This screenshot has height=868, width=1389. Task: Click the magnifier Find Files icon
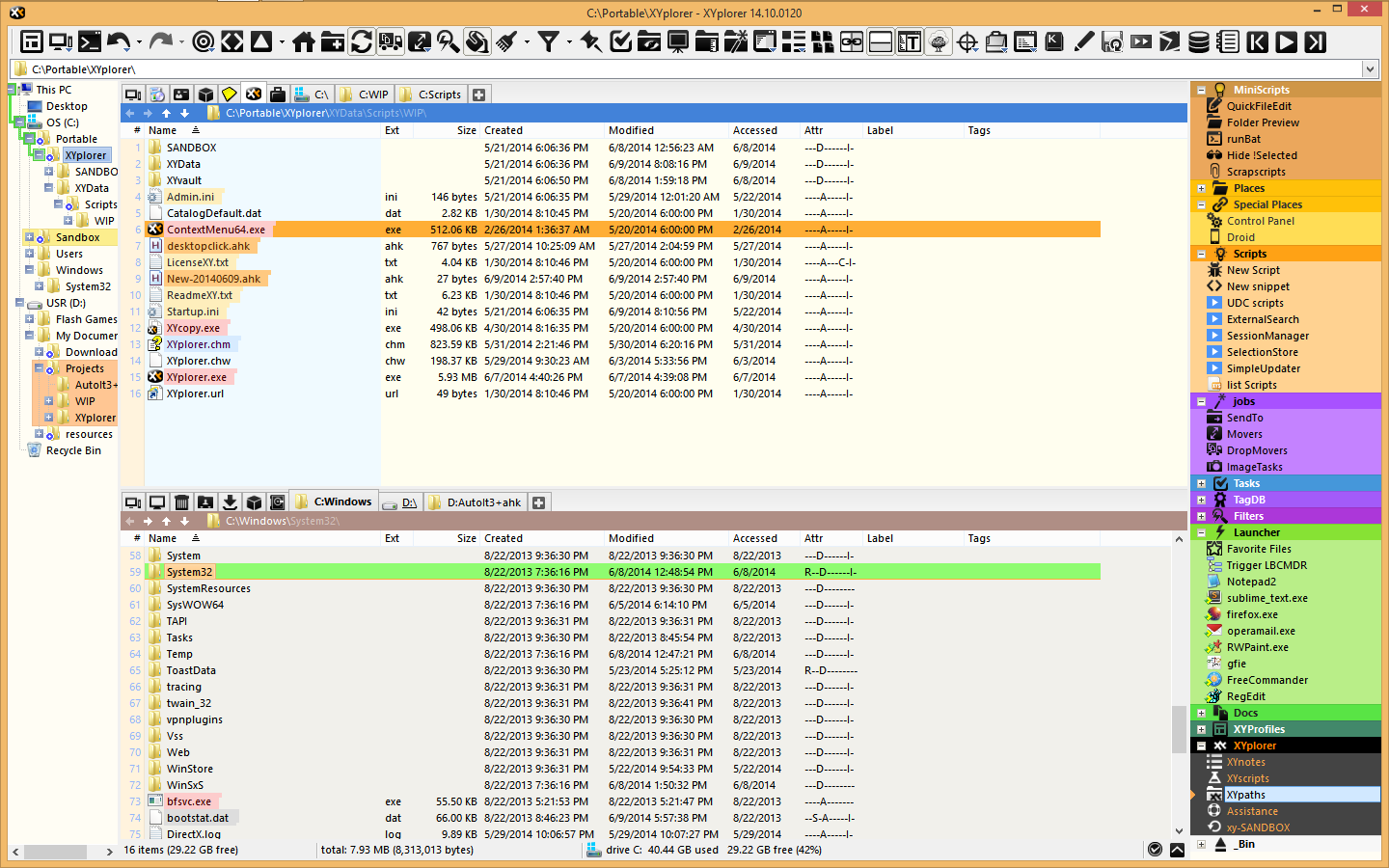(x=448, y=41)
